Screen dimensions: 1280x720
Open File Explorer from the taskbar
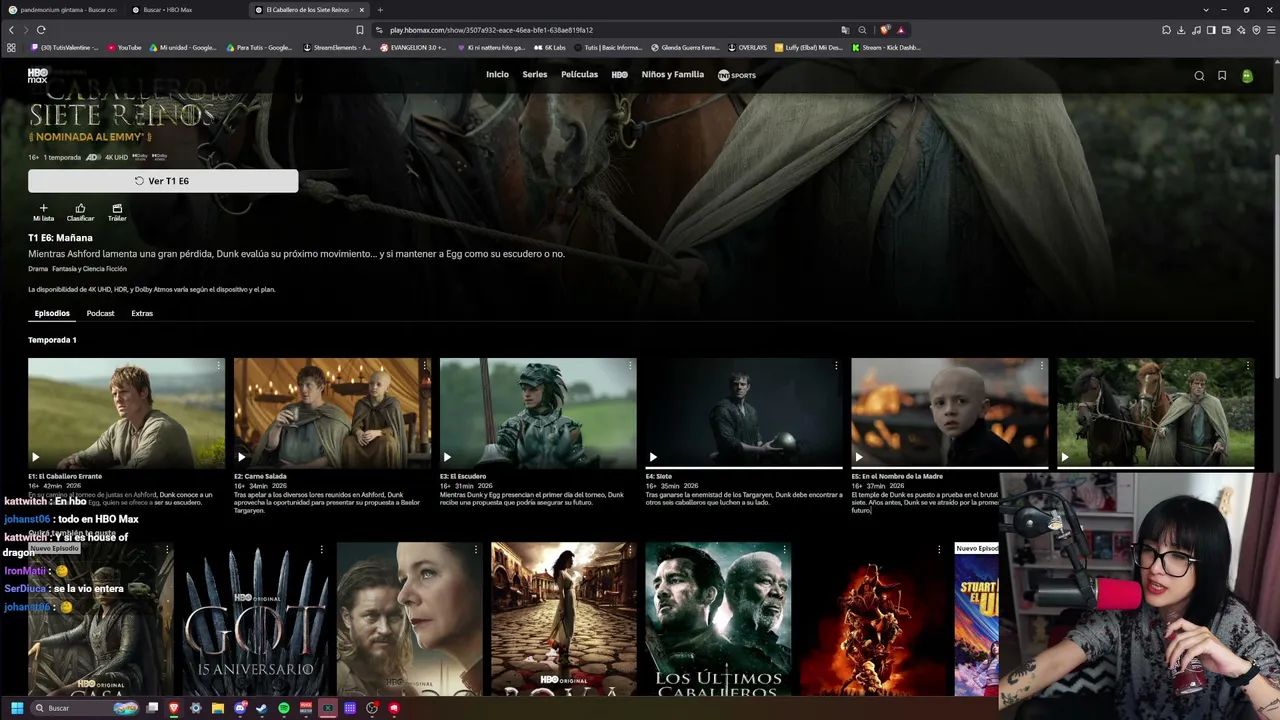[217, 708]
